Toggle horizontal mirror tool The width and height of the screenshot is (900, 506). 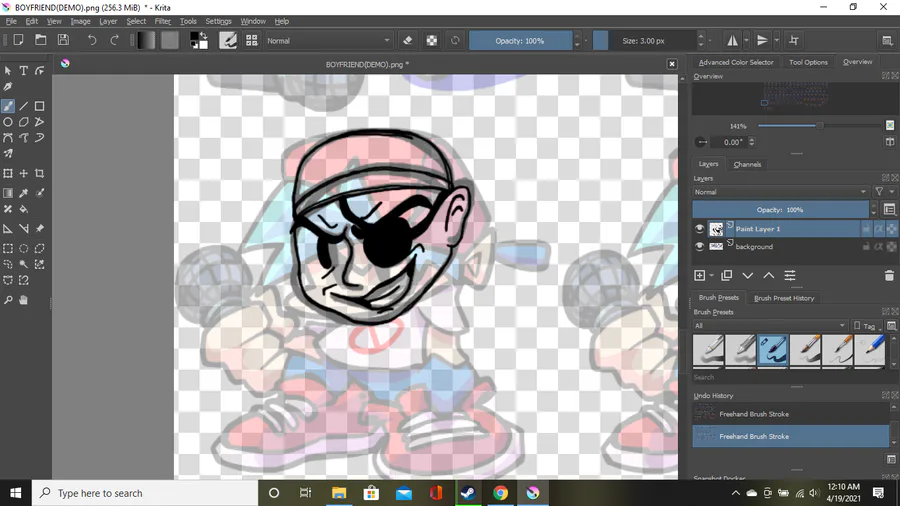(732, 41)
